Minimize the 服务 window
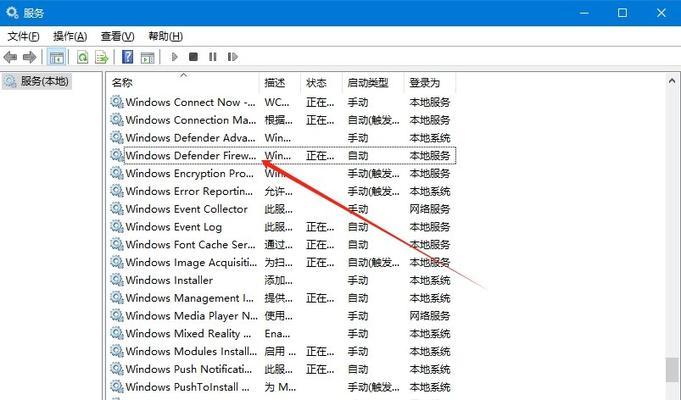681x400 pixels. pyautogui.click(x=584, y=13)
